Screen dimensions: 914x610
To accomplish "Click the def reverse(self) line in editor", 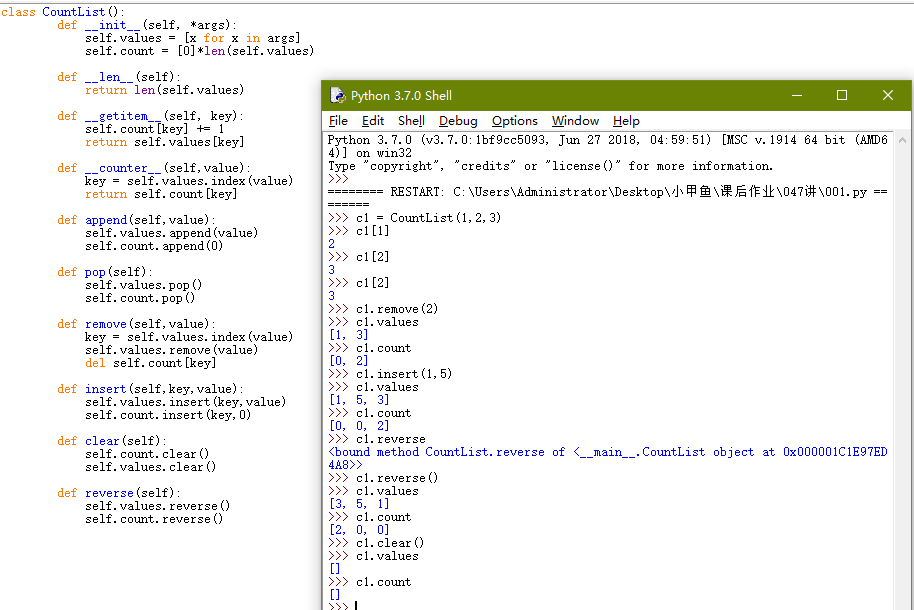I will 118,493.
